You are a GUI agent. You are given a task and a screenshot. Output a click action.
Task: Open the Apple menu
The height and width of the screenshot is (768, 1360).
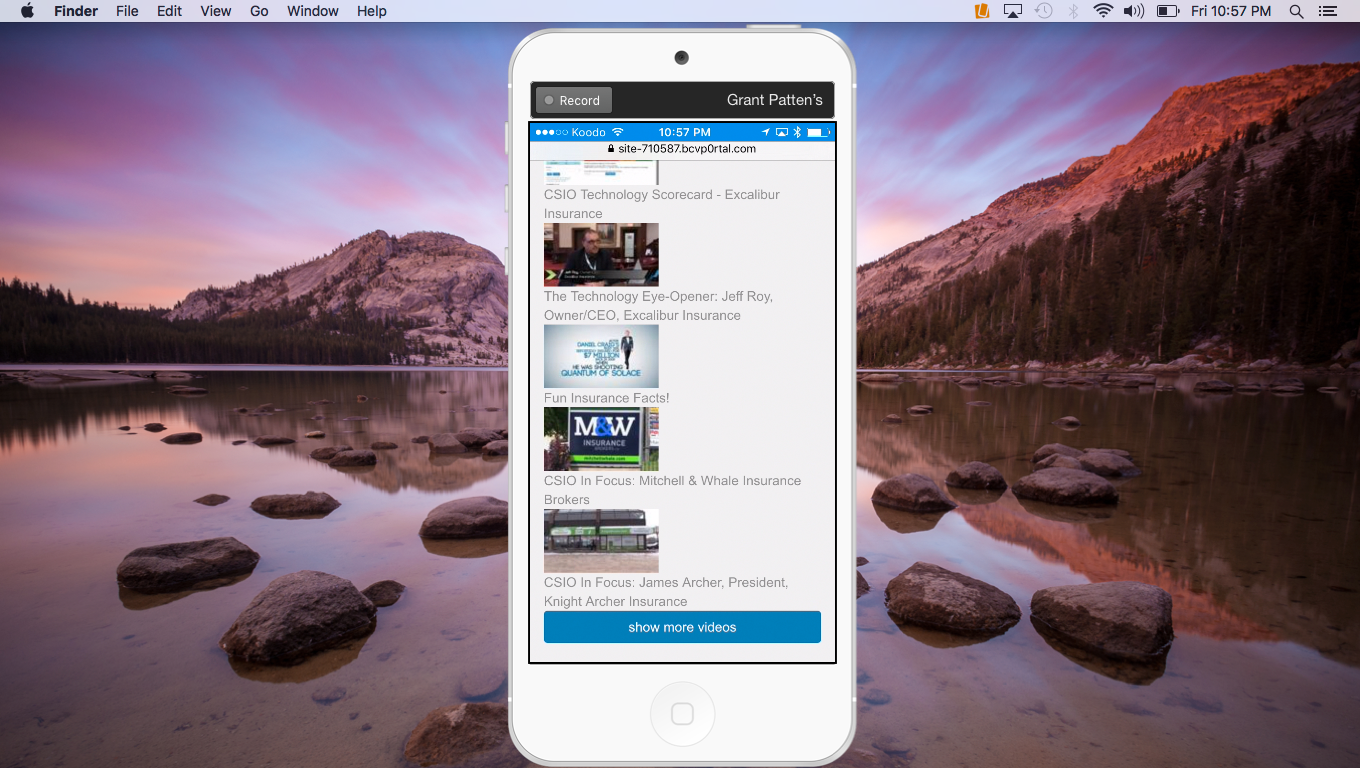pos(27,11)
